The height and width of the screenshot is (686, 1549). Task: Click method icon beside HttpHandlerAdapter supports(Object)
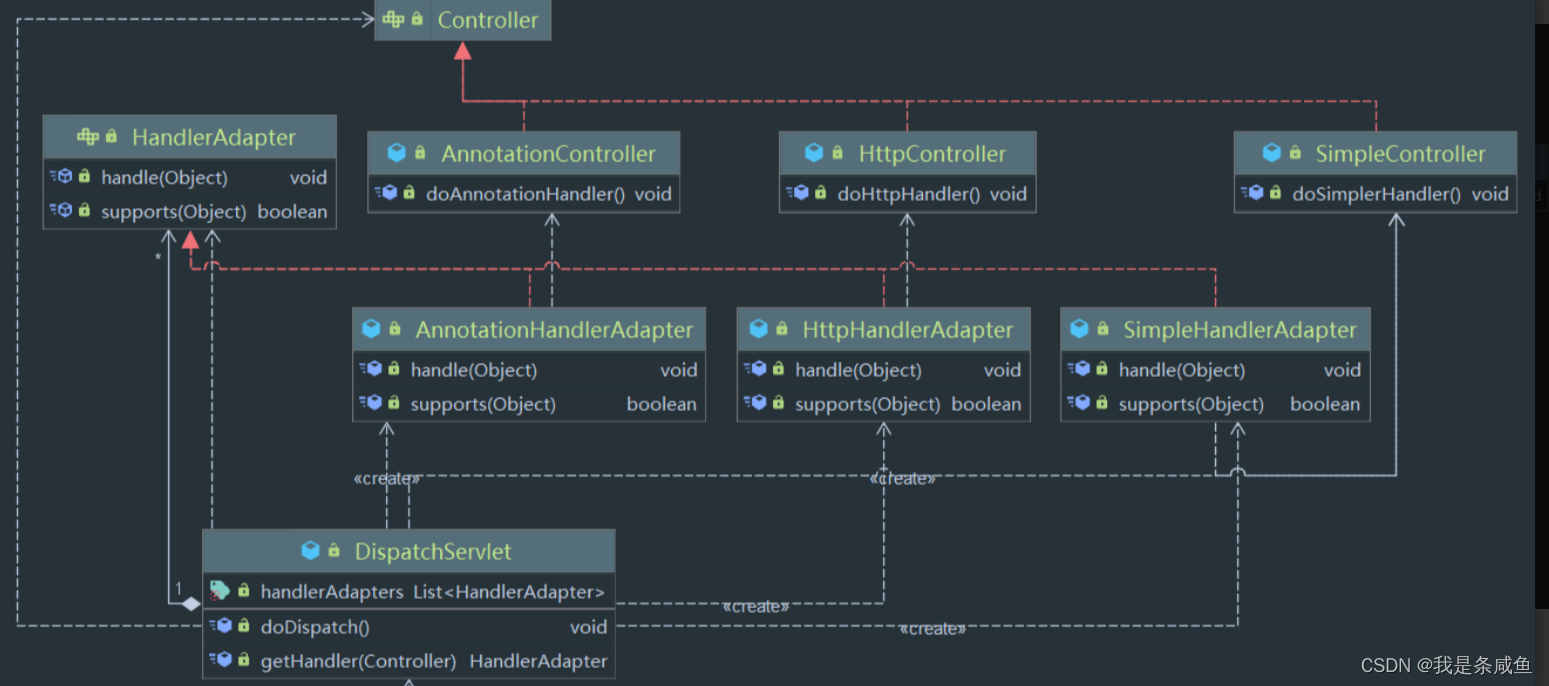click(755, 404)
